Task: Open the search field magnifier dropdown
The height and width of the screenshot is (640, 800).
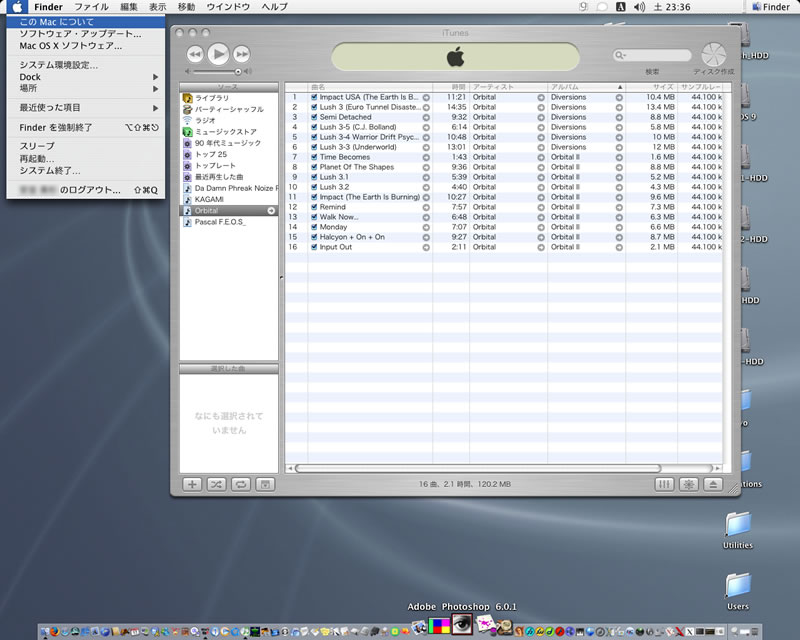Action: point(620,55)
